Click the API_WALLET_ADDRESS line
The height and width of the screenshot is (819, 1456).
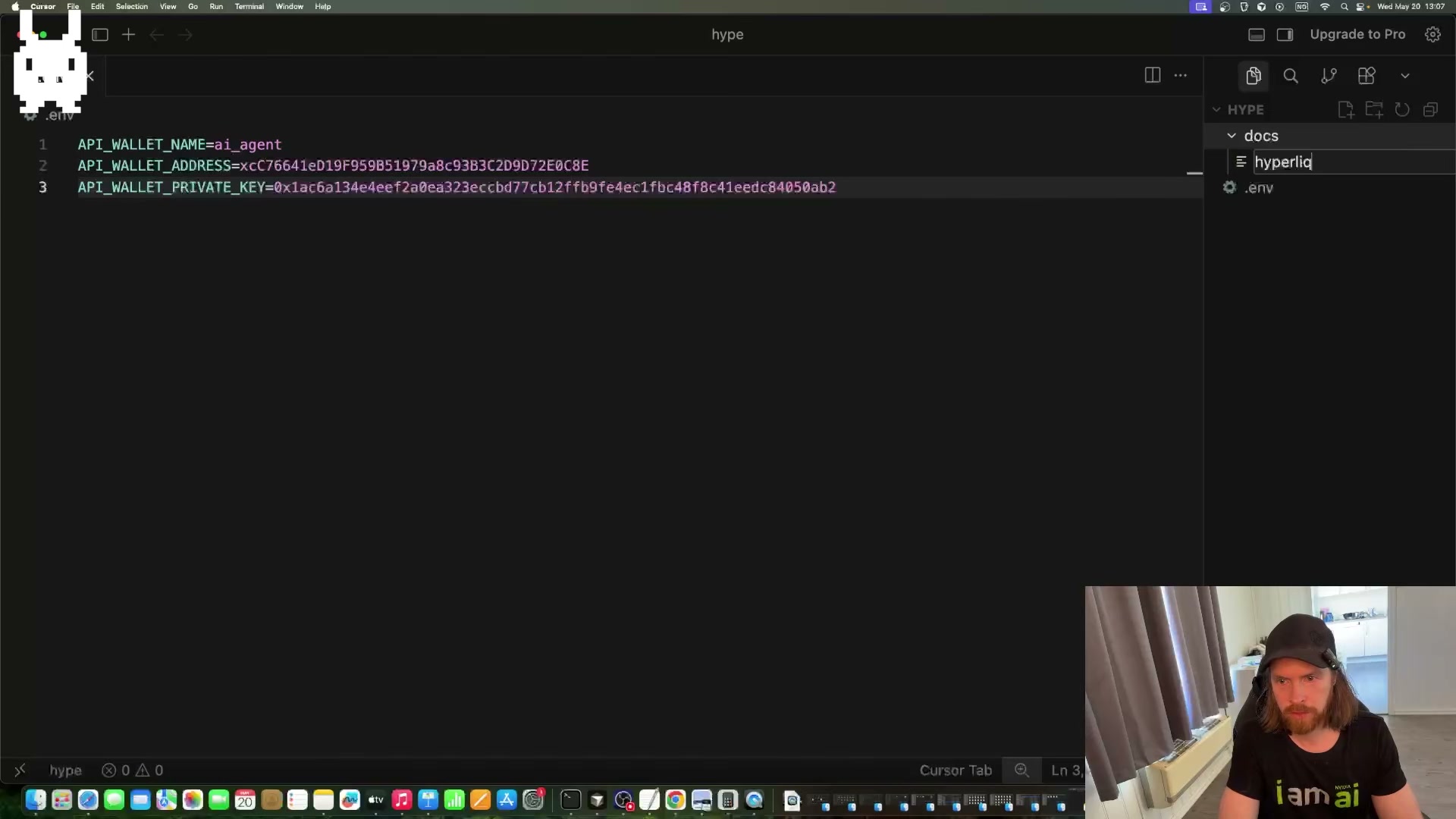(333, 165)
